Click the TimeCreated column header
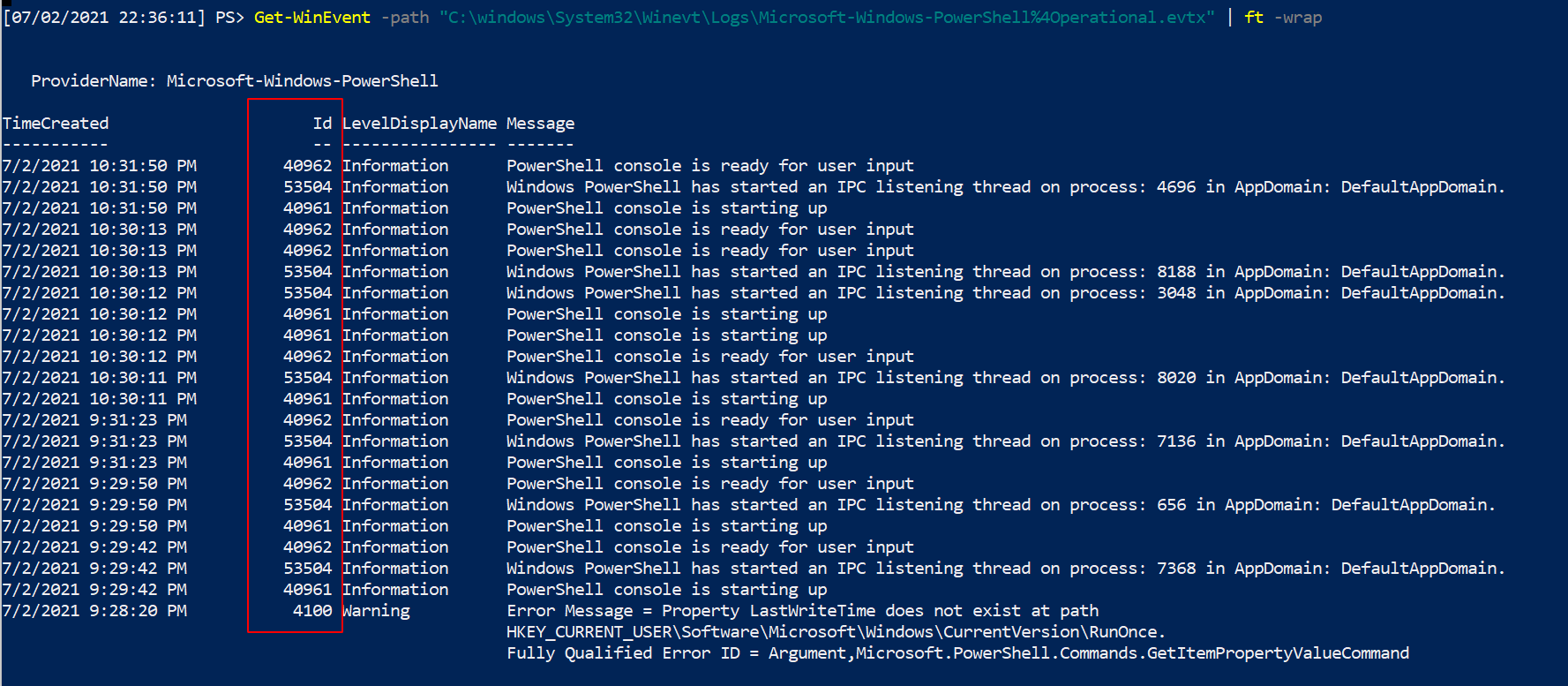Screen dimensions: 1568x686 click(x=56, y=124)
